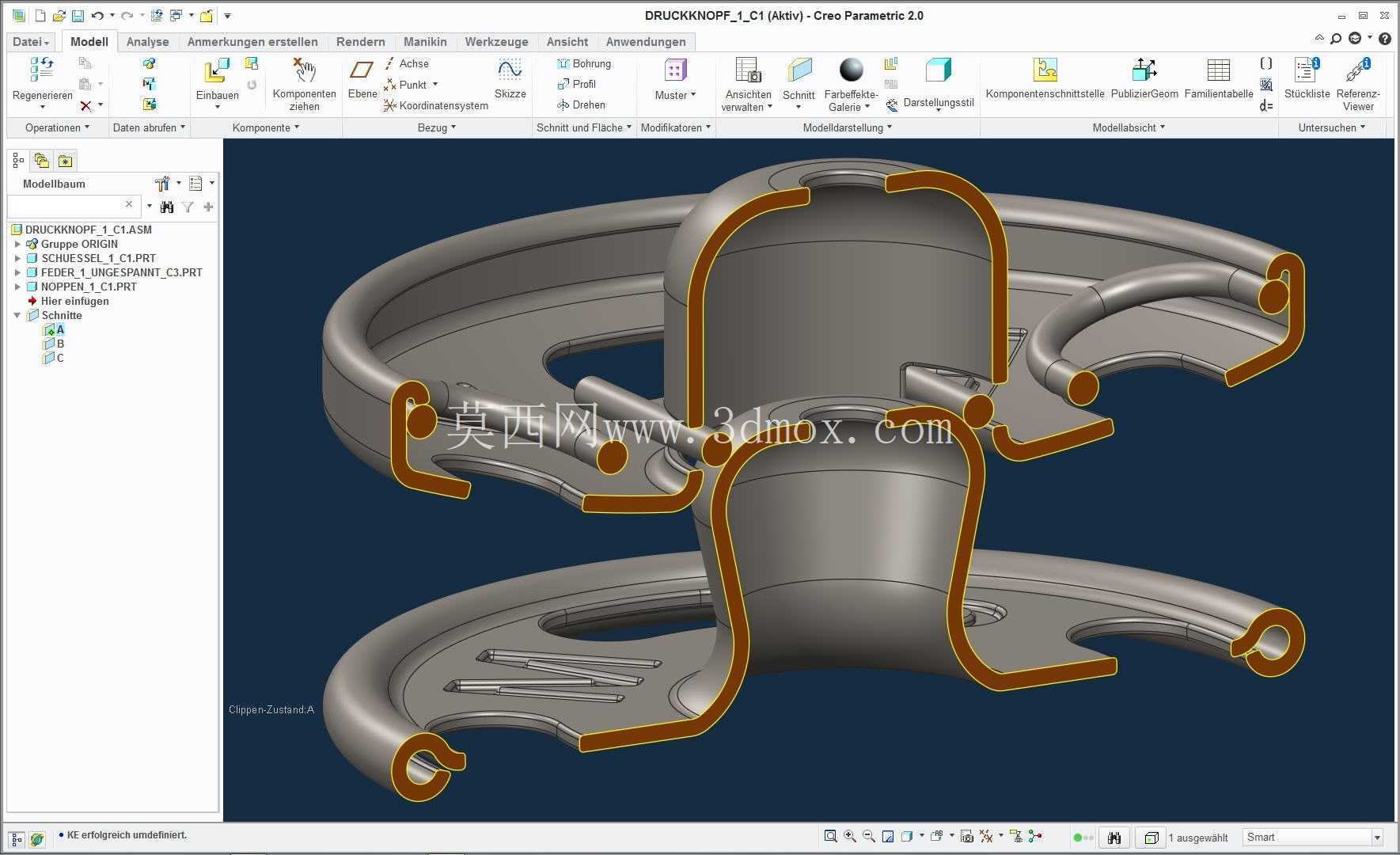This screenshot has height=855, width=1400.
Task: Open the Datei menu
Action: coord(31,42)
